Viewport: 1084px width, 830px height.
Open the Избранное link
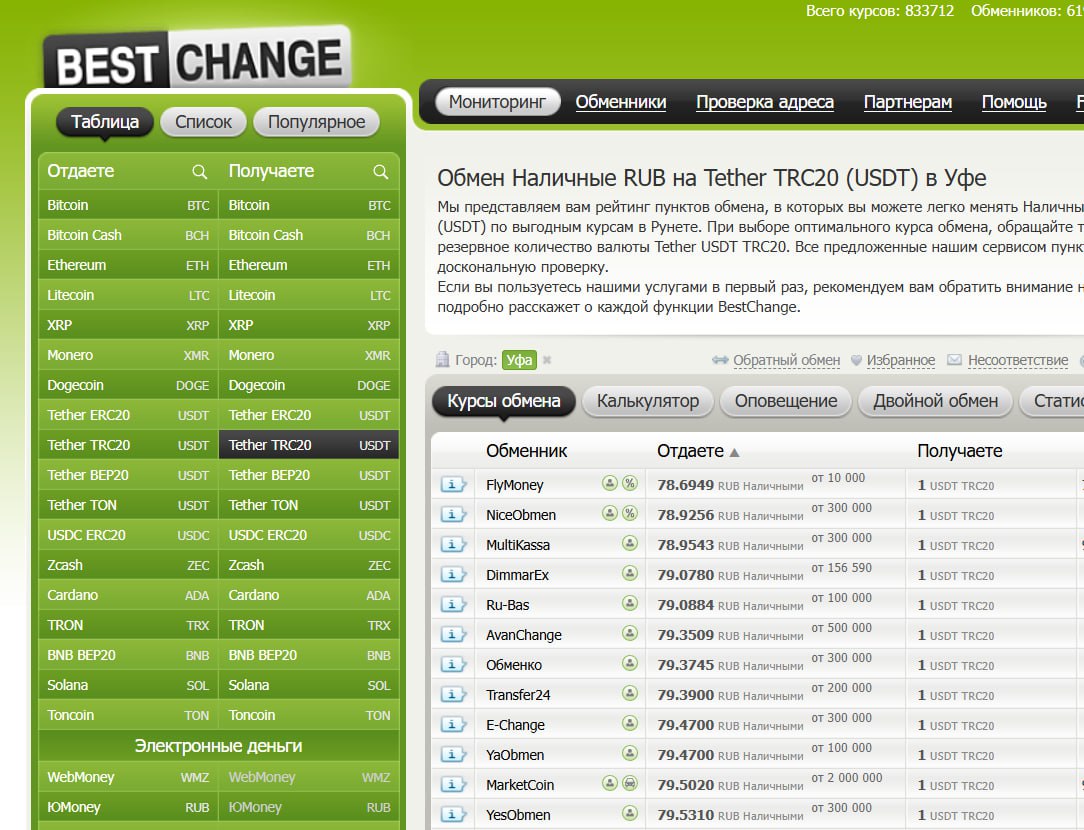point(901,361)
